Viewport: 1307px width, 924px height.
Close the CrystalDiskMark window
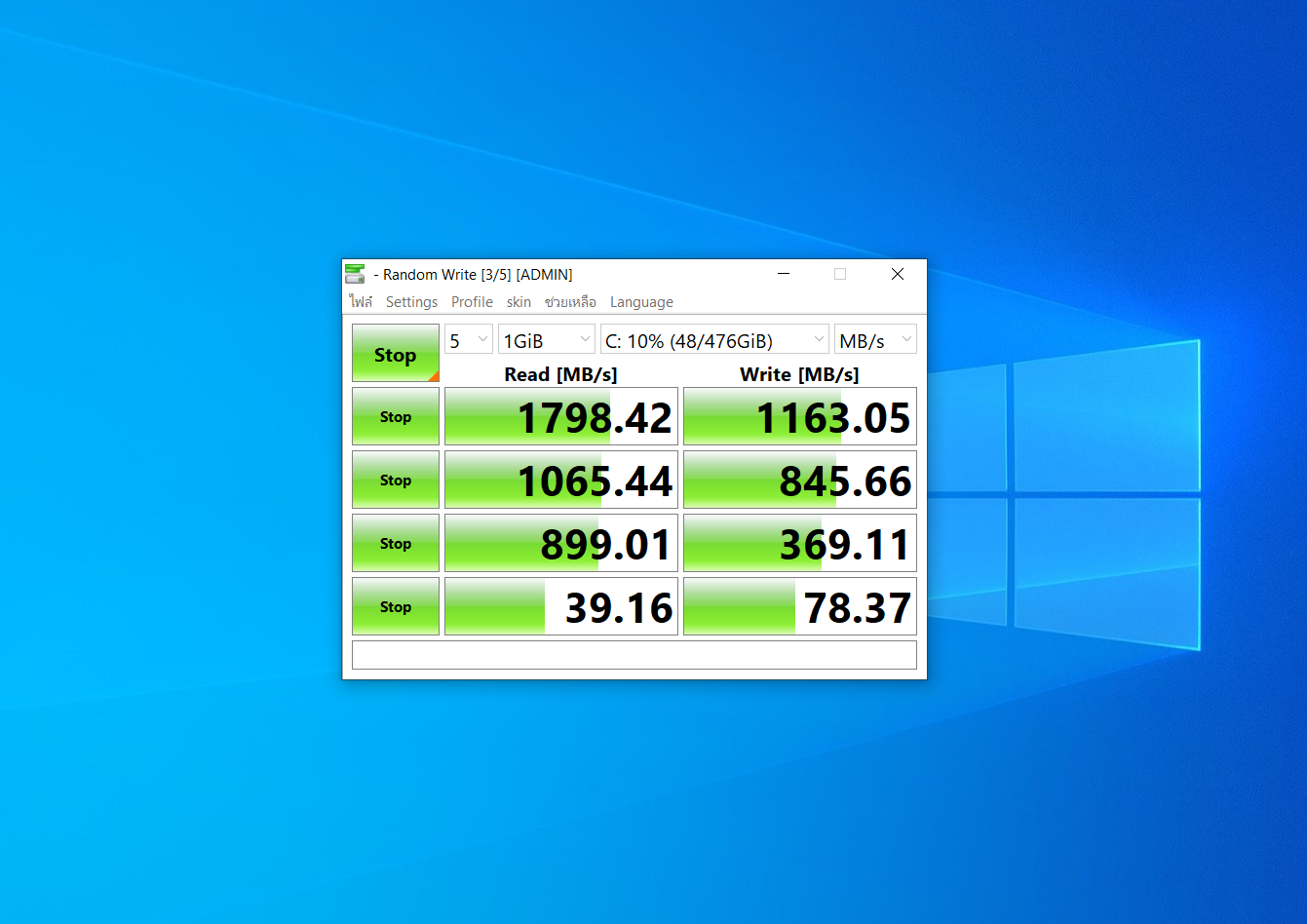tap(898, 274)
